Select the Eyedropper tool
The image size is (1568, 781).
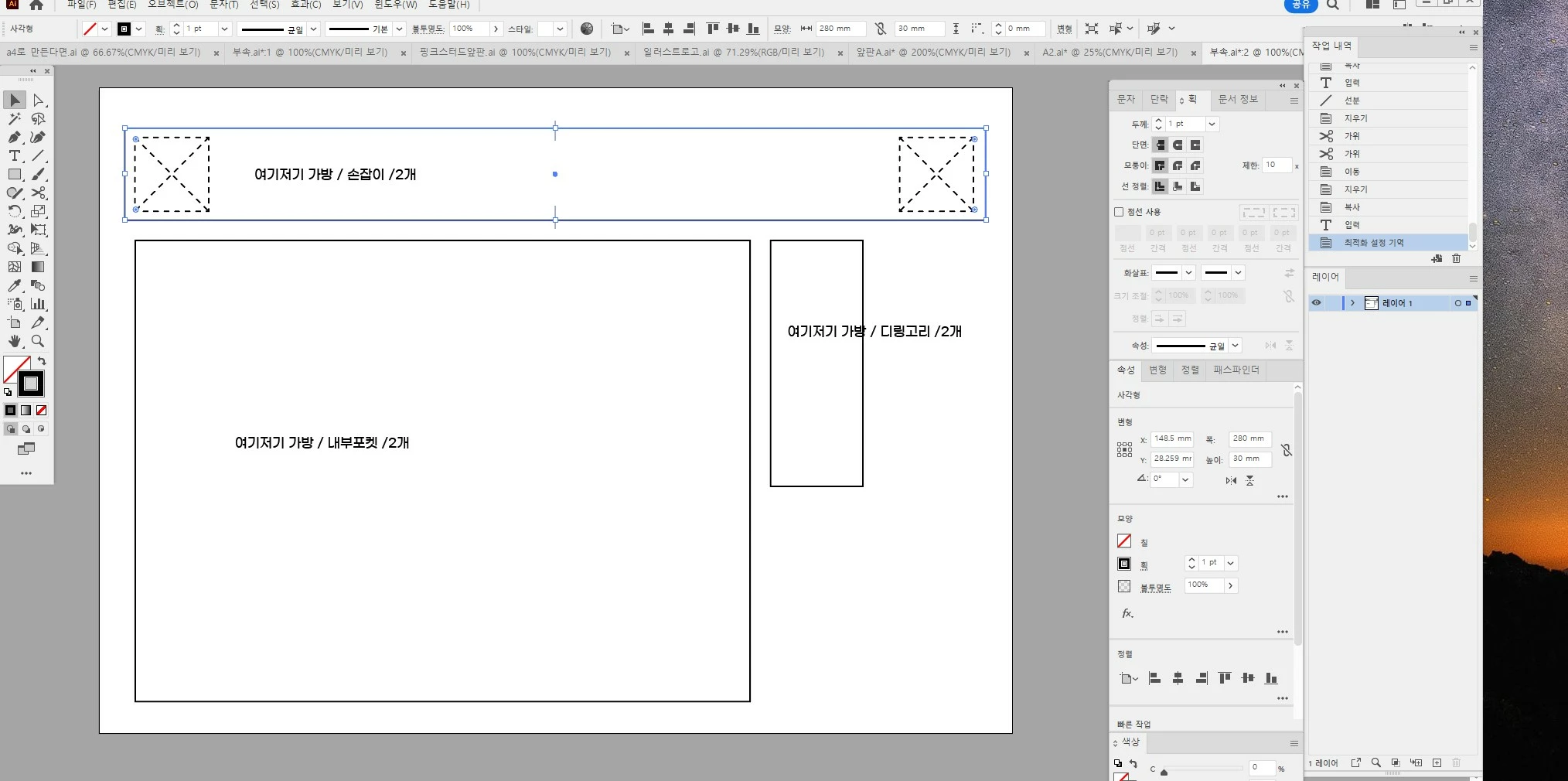(15, 286)
